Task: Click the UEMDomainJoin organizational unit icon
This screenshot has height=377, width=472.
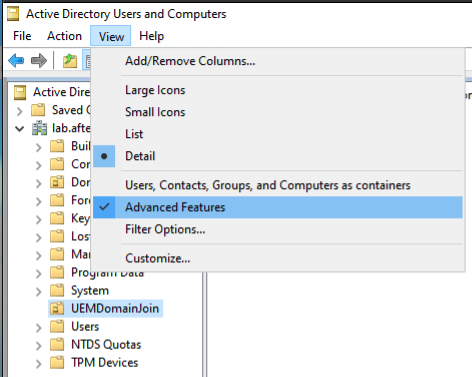Action: tap(57, 308)
